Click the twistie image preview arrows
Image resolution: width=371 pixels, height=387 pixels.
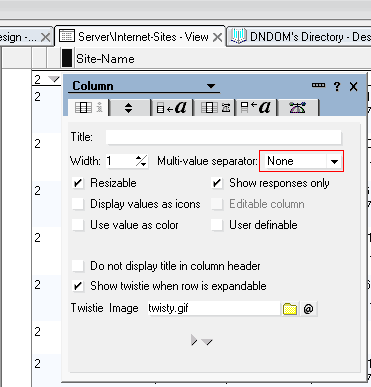pyautogui.click(x=202, y=341)
